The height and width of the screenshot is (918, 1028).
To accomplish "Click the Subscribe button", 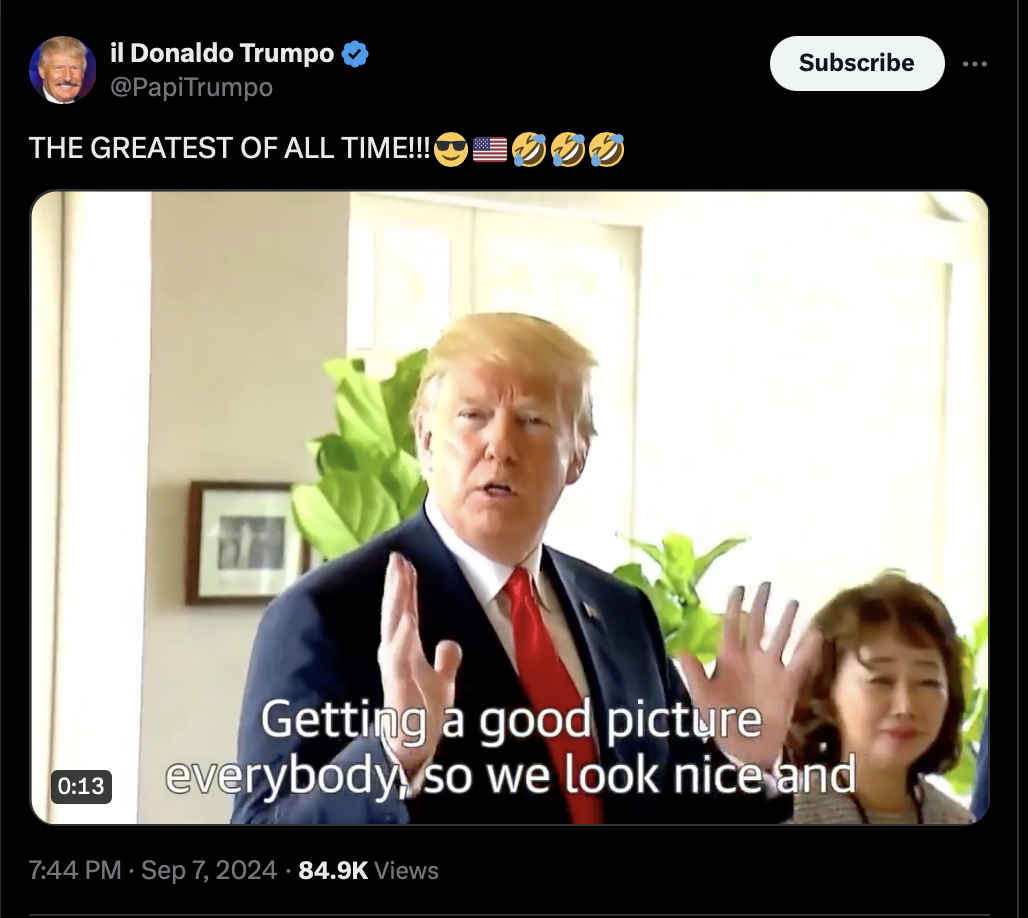I will [x=857, y=63].
